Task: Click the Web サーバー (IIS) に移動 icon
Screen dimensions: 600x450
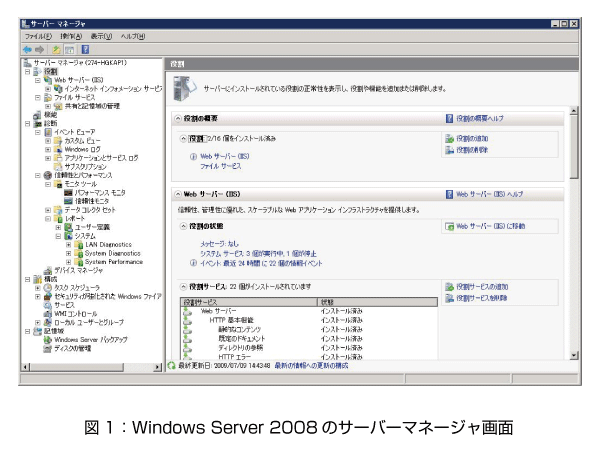Action: pos(449,227)
